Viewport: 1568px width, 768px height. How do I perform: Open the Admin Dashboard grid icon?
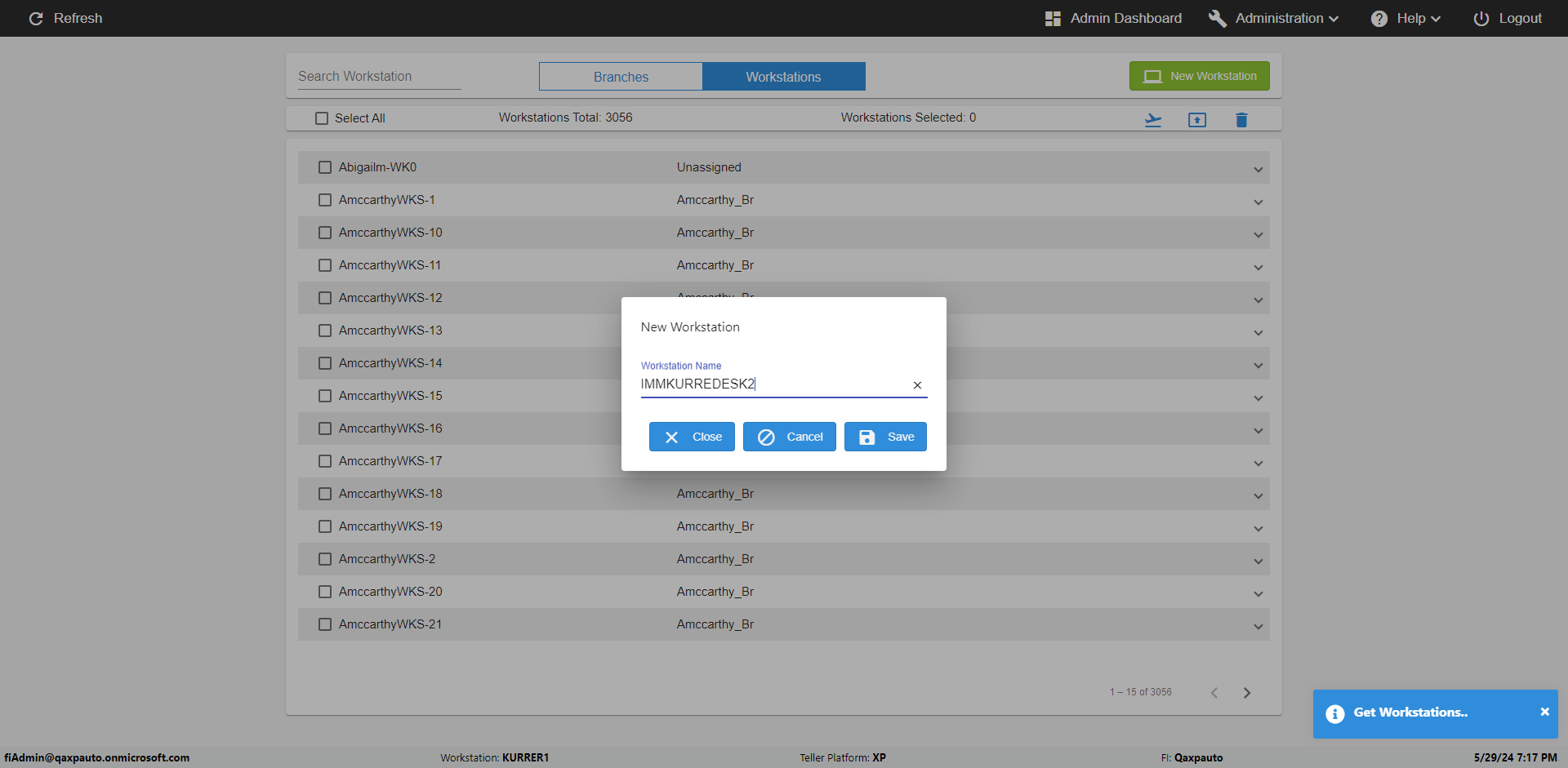pos(1053,18)
